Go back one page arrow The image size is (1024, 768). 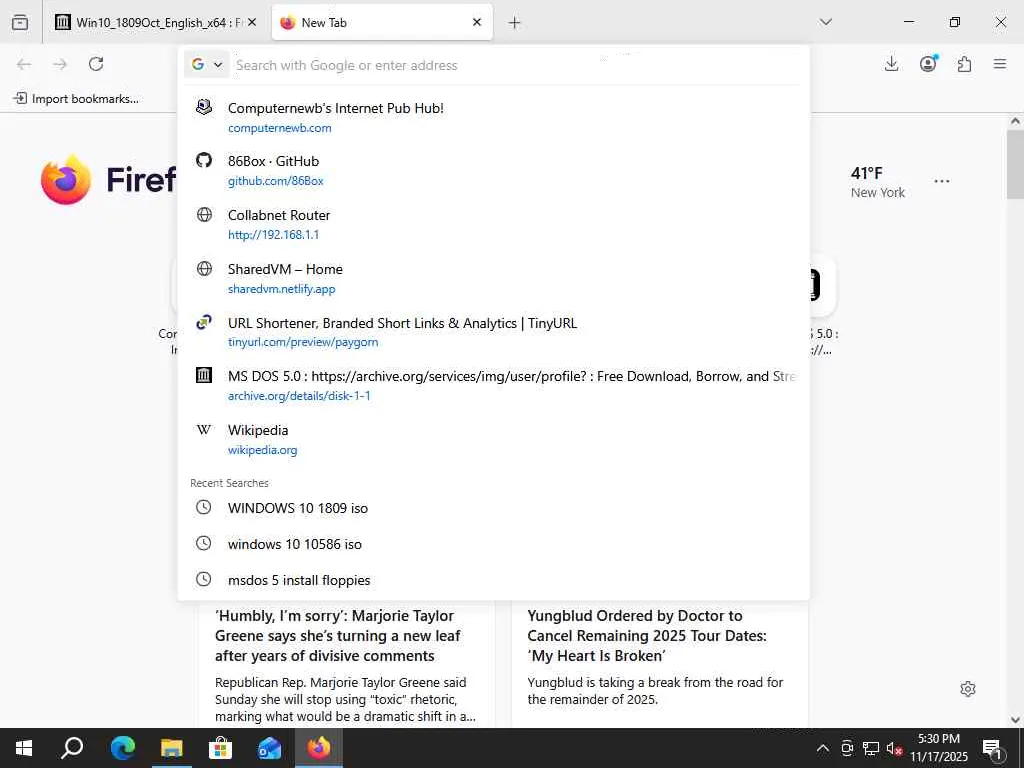24,64
